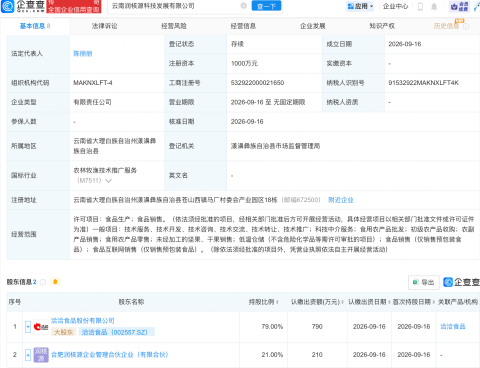Click the 查一下 search button
The width and height of the screenshot is (480, 368).
pyautogui.click(x=266, y=6)
